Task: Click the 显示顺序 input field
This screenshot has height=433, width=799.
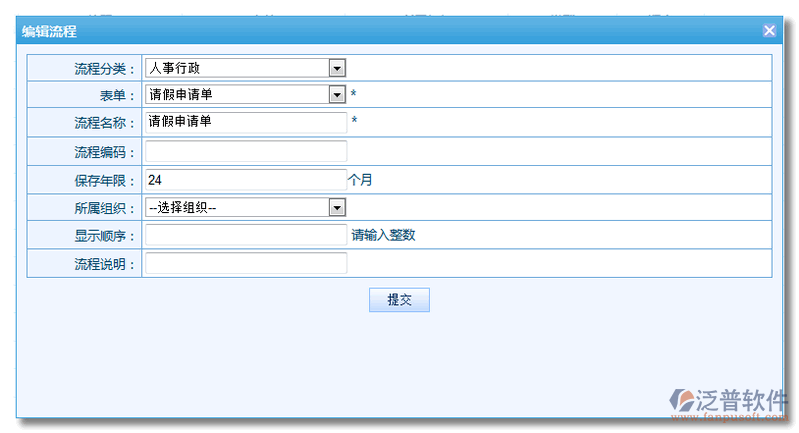Action: 246,235
